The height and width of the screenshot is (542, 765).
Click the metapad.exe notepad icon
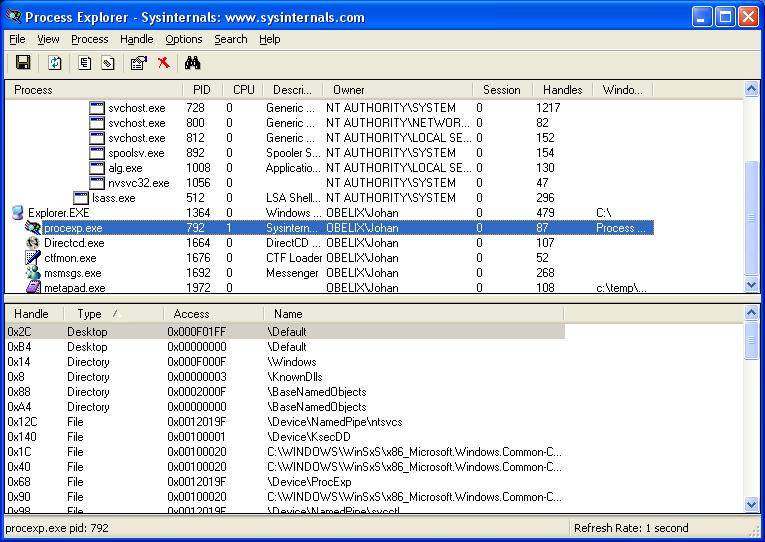click(x=33, y=287)
